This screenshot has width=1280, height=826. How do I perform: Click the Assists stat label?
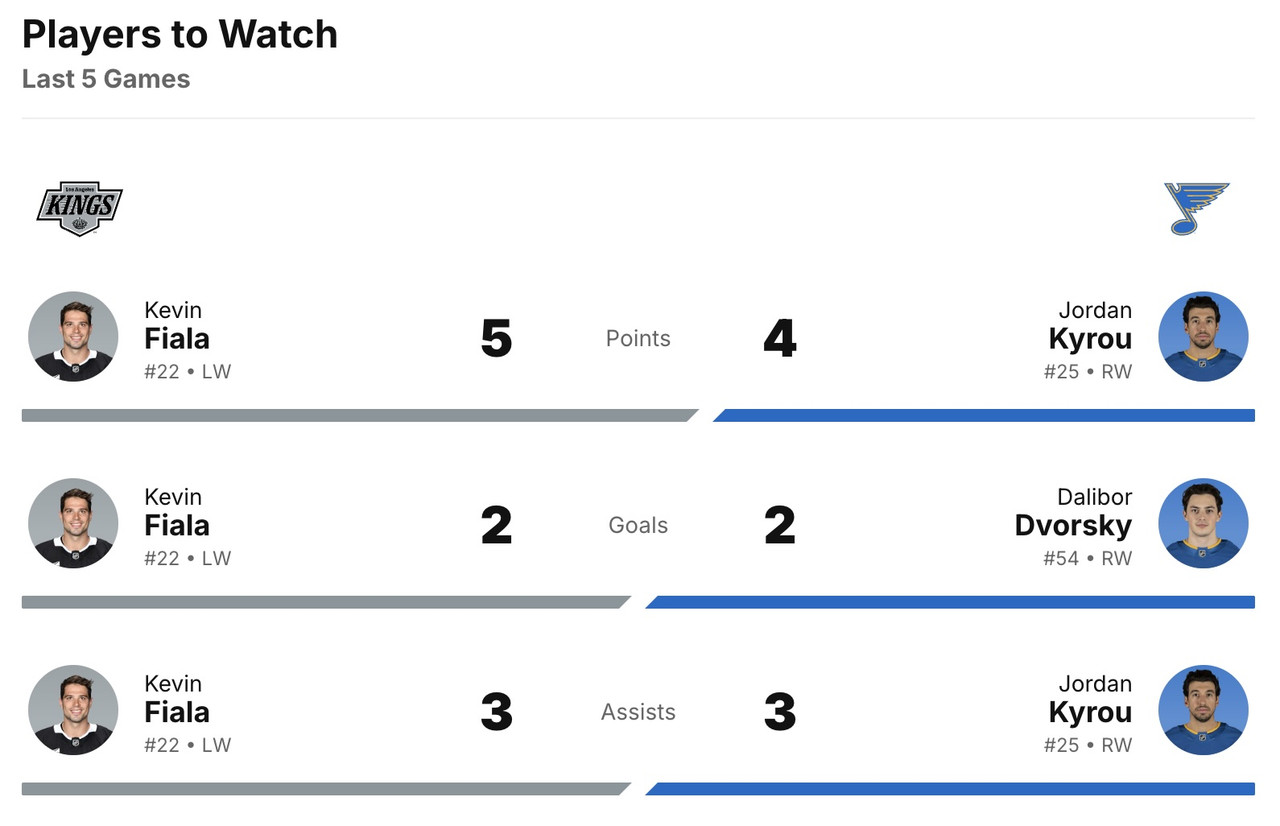click(x=638, y=713)
